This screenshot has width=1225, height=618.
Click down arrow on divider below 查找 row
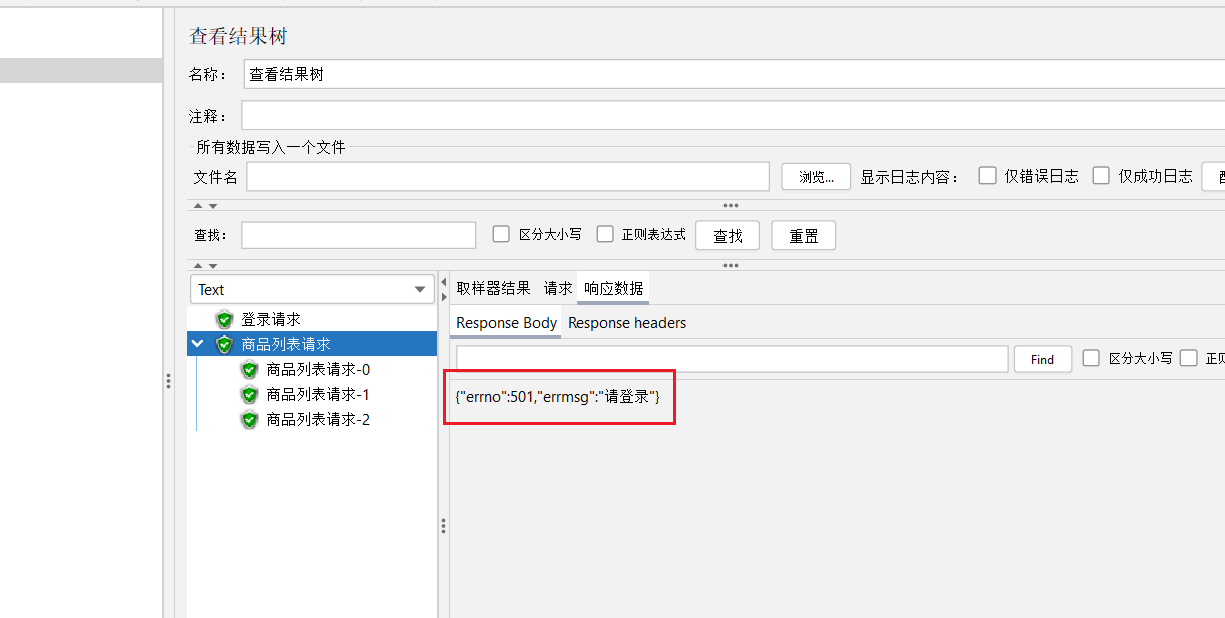pos(212,266)
